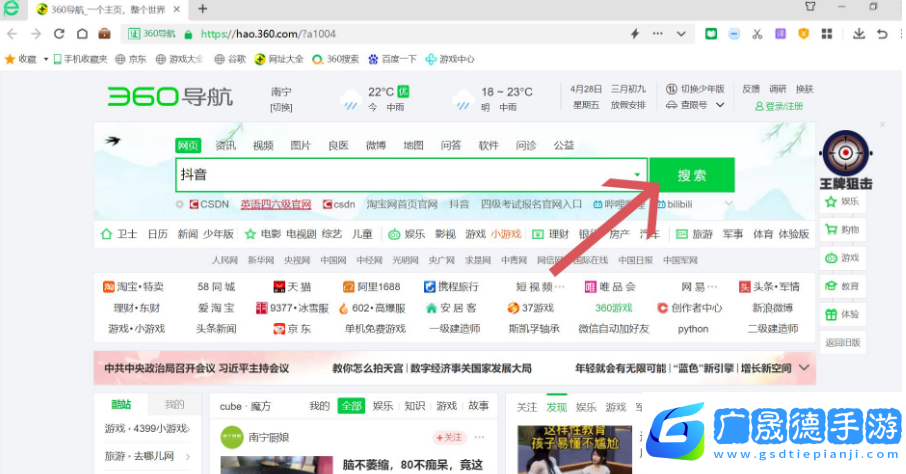Click the 教育 sidebar button

pyautogui.click(x=842, y=286)
